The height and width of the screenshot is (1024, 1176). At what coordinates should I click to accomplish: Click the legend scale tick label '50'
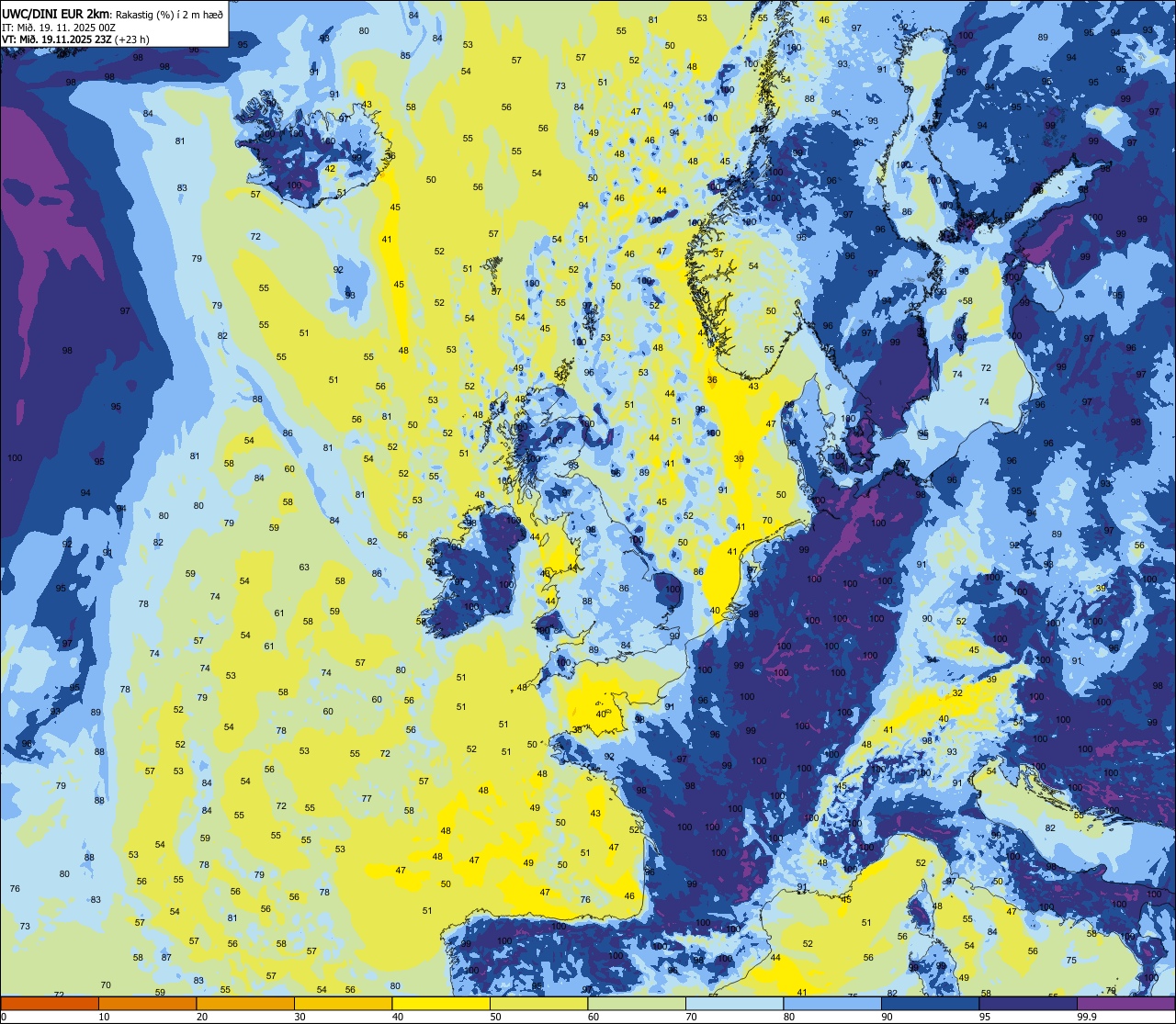pyautogui.click(x=496, y=1017)
